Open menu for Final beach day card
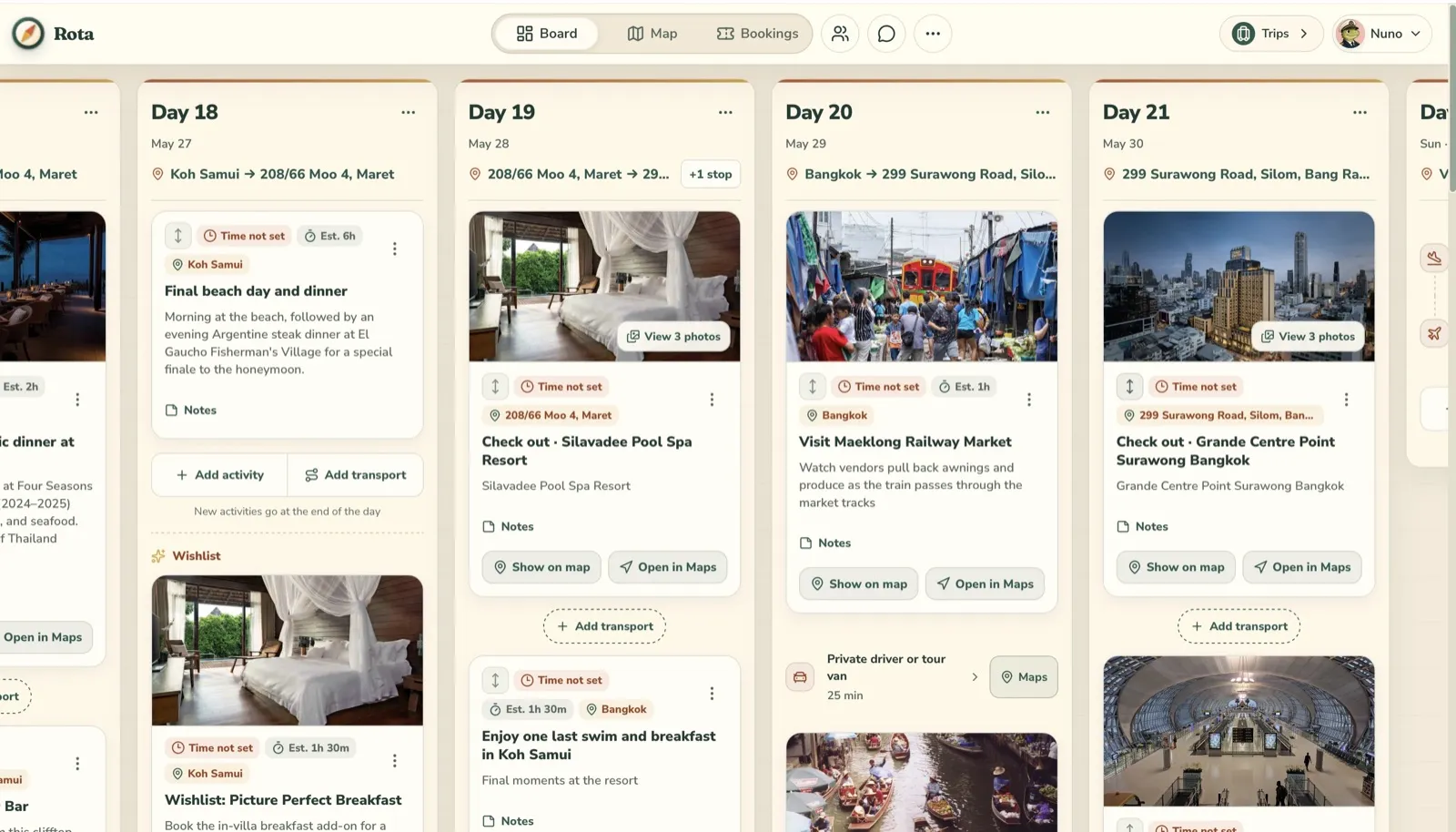 (395, 249)
